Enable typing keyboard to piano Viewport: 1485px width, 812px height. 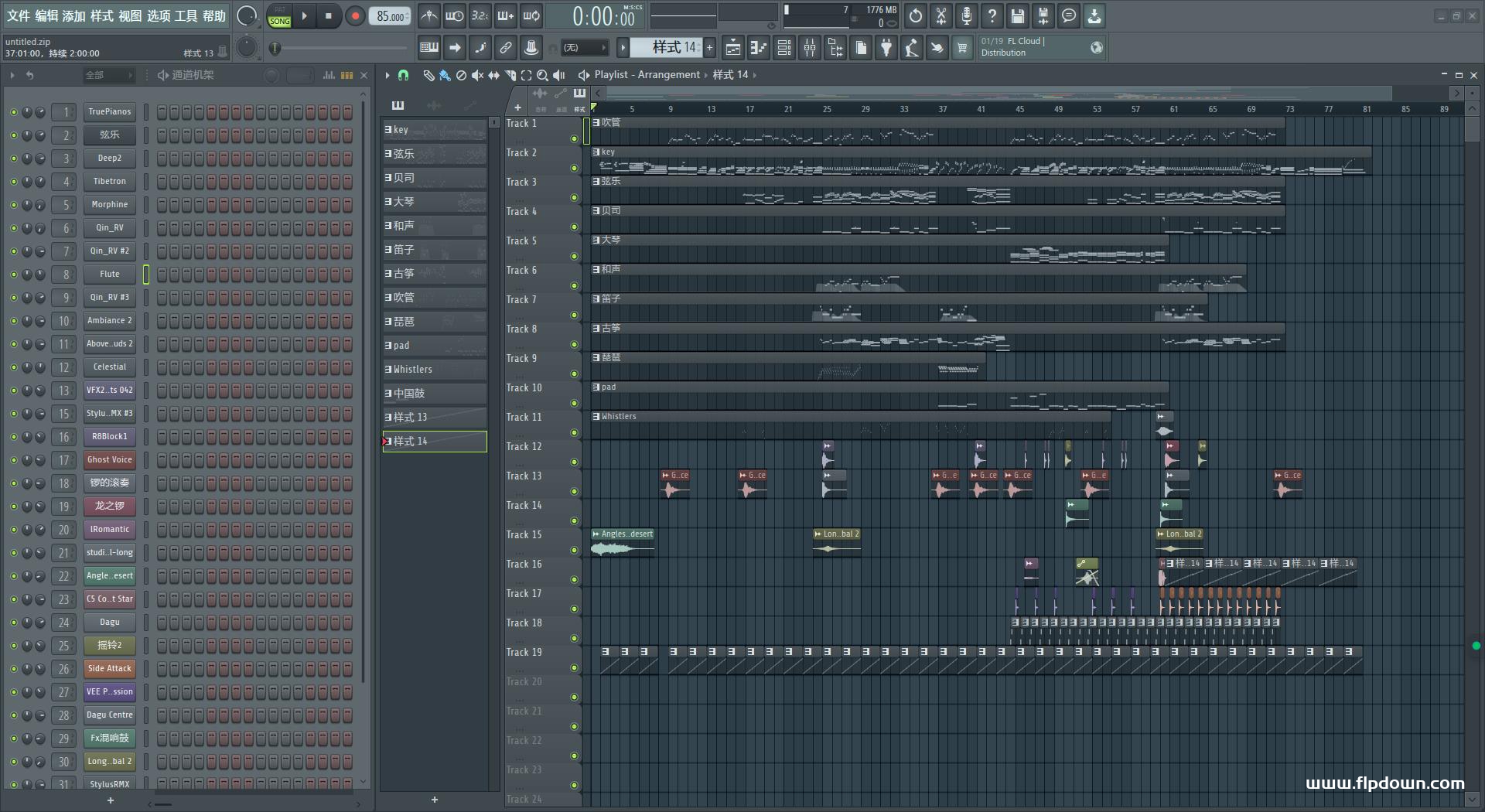[429, 48]
